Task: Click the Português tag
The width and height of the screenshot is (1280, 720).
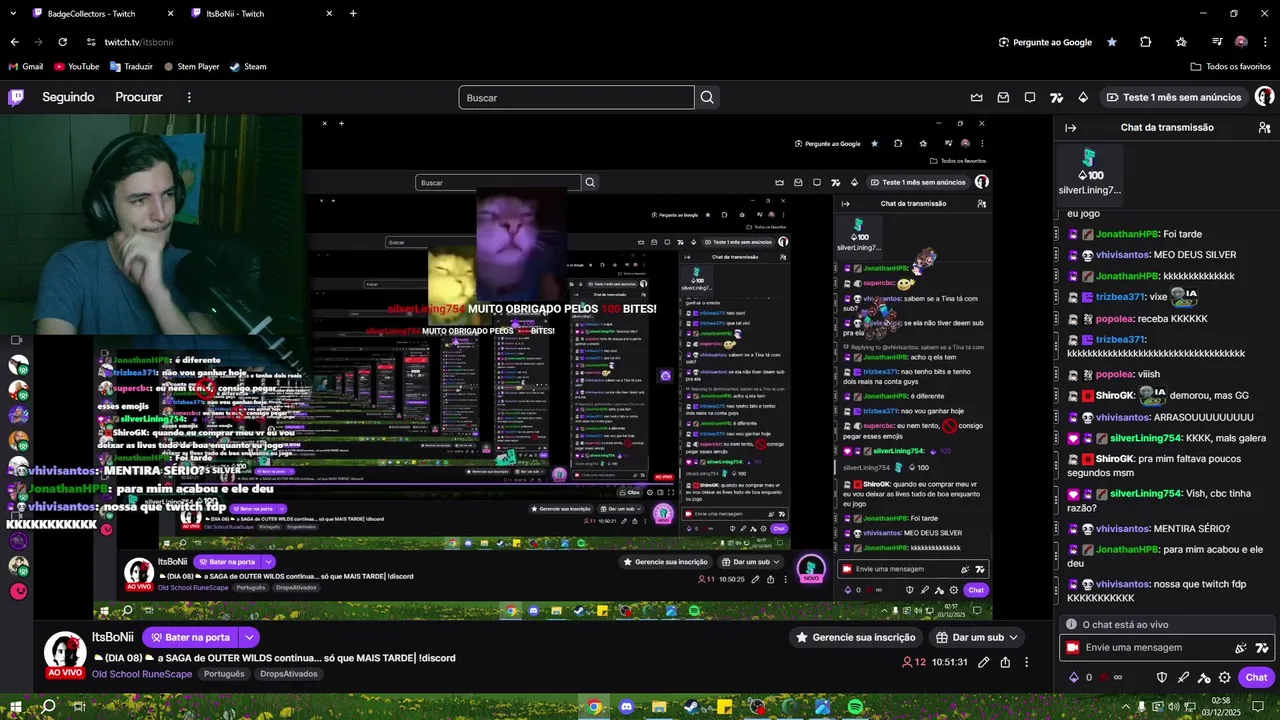Action: [224, 674]
